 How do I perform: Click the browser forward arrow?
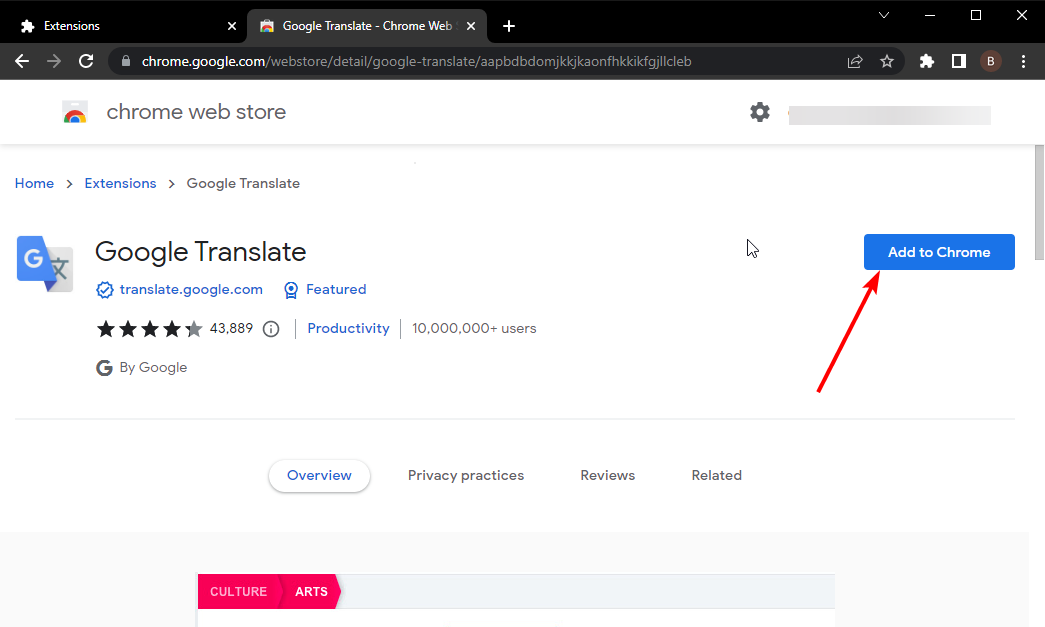point(54,61)
